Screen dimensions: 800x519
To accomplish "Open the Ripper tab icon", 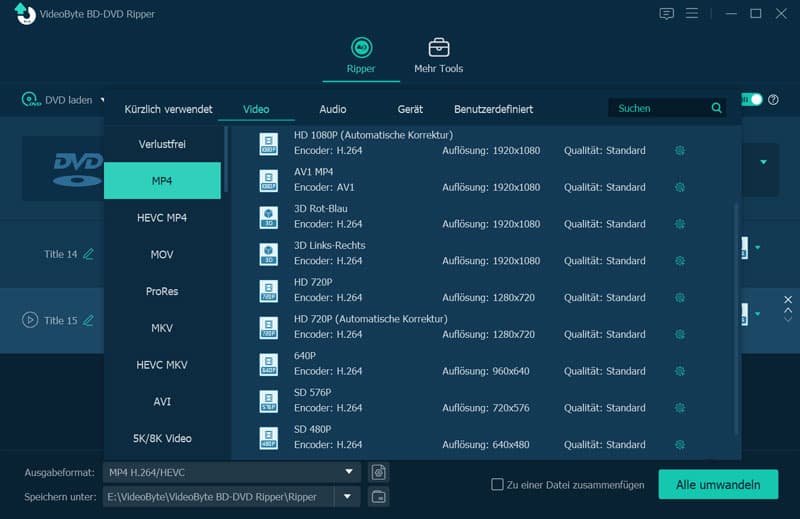I will [x=361, y=48].
